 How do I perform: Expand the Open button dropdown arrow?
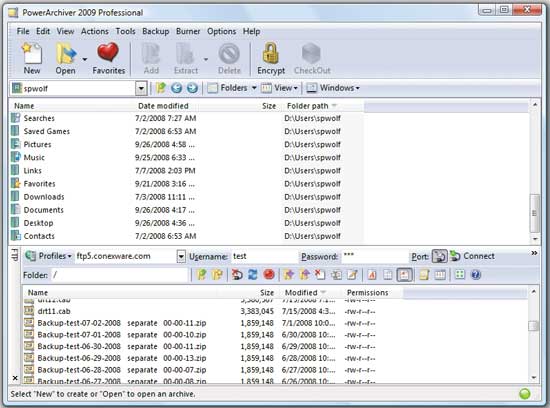click(85, 59)
